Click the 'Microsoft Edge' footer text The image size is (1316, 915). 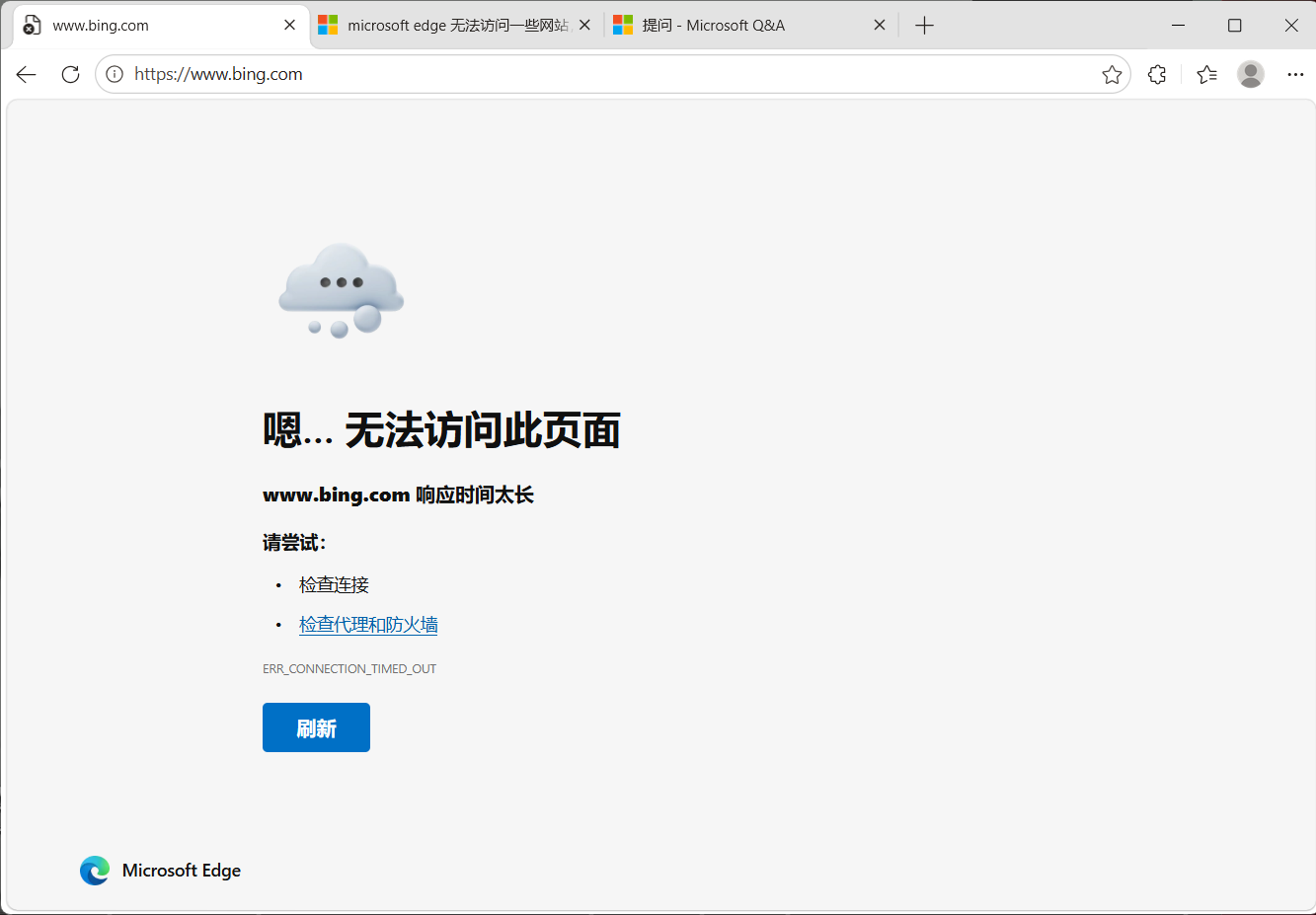pyautogui.click(x=182, y=871)
